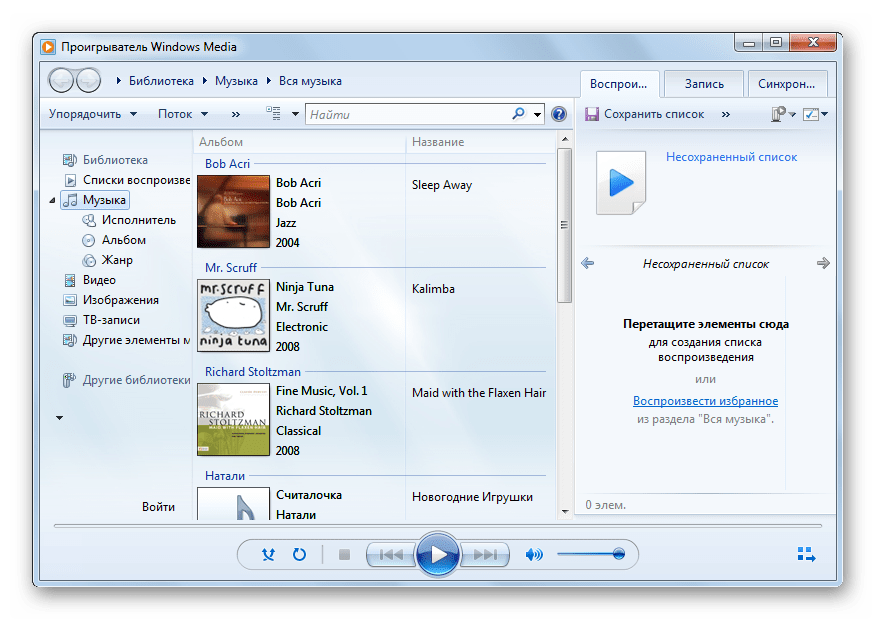This screenshot has width=876, height=620.
Task: Select the Музыка tree node
Action: point(95,200)
